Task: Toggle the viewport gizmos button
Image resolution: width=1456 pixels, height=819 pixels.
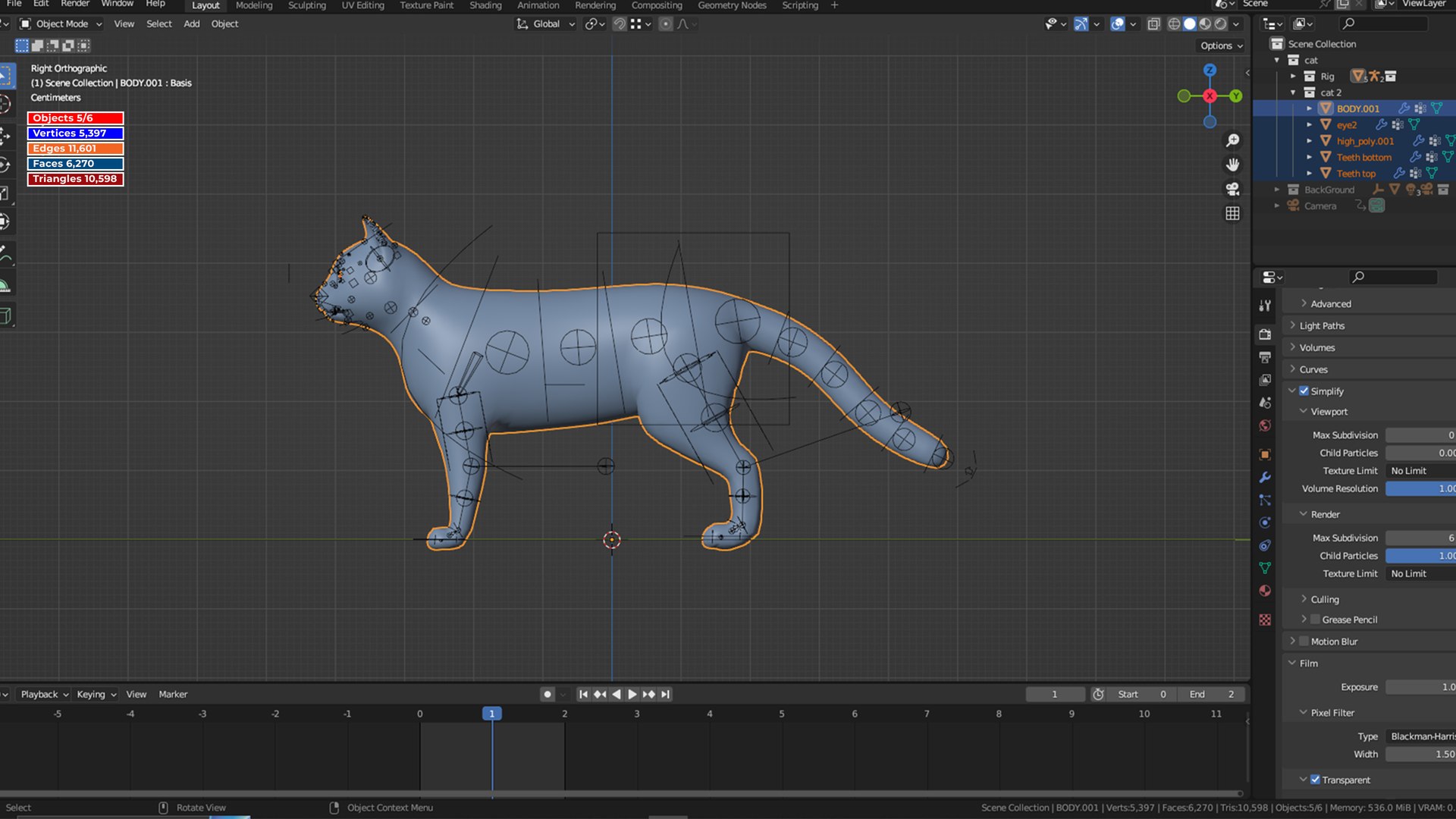Action: [x=1081, y=24]
